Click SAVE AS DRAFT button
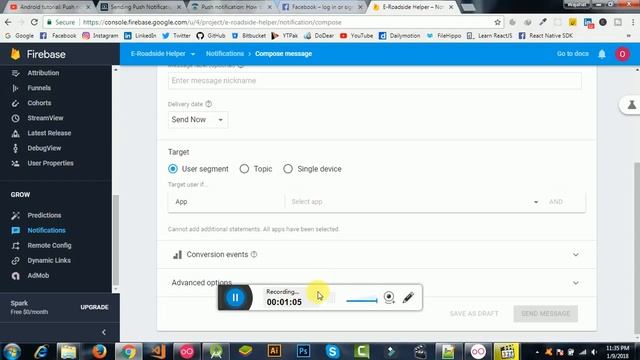The width and height of the screenshot is (640, 360). pos(474,314)
